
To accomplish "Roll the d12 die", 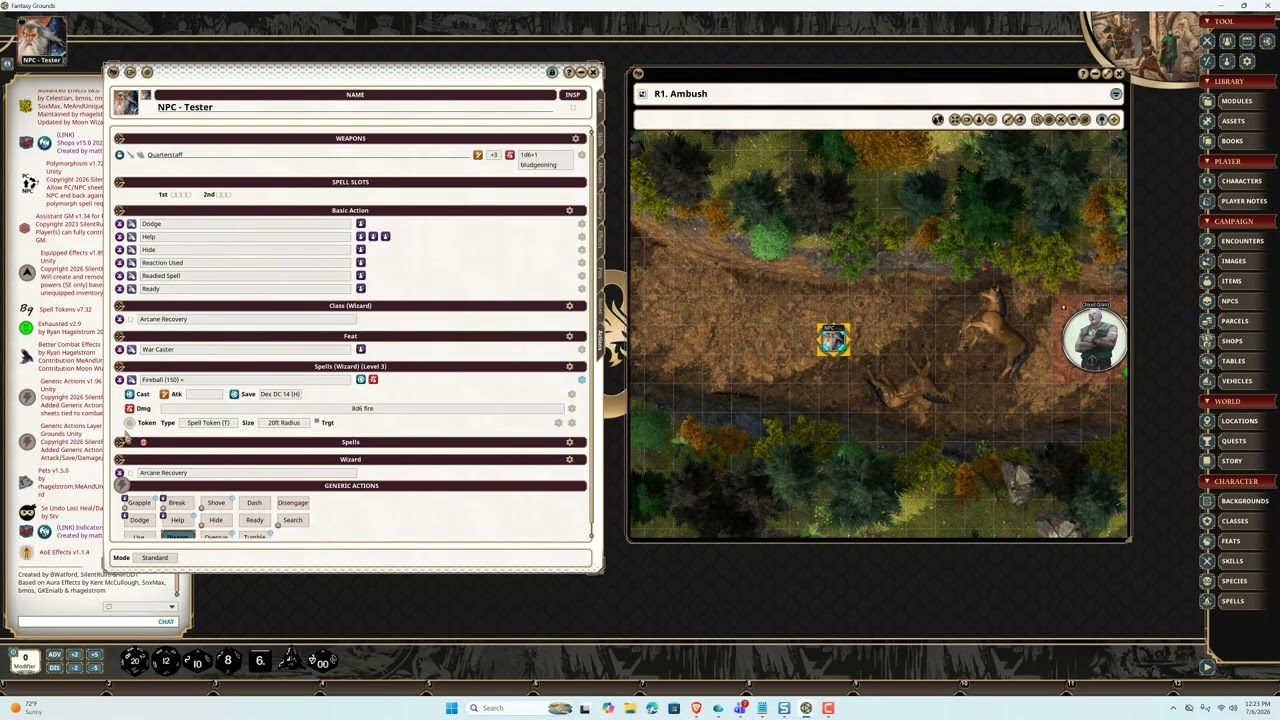I will 166,660.
